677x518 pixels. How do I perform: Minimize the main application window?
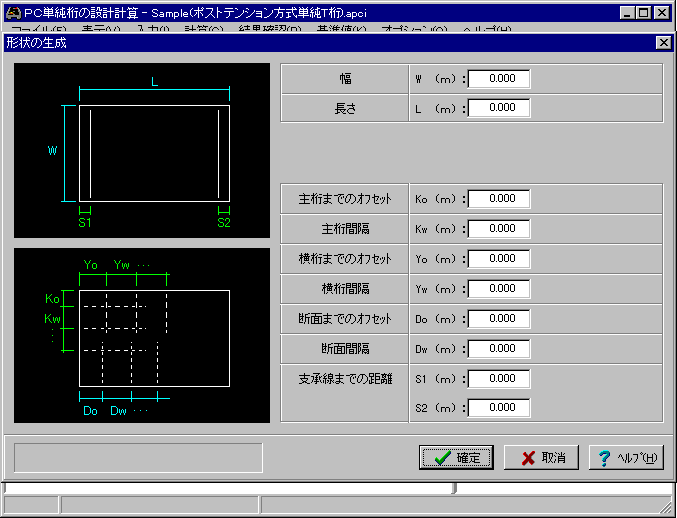[x=627, y=13]
